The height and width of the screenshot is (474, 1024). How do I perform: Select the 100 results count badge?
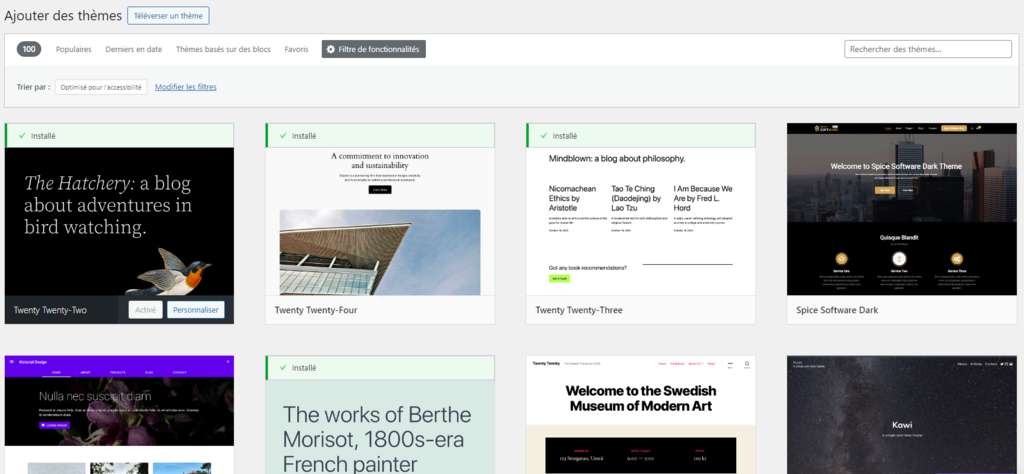click(x=29, y=49)
